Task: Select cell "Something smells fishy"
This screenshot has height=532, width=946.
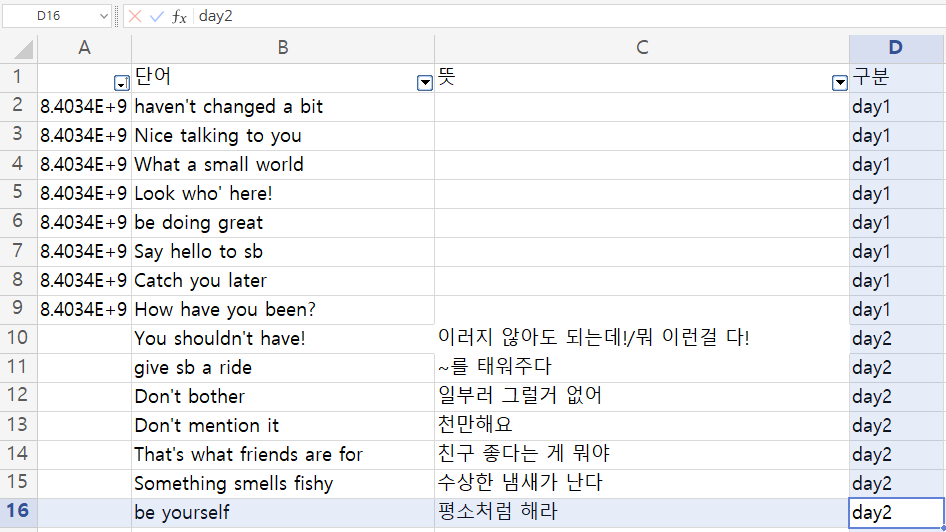Action: [283, 483]
